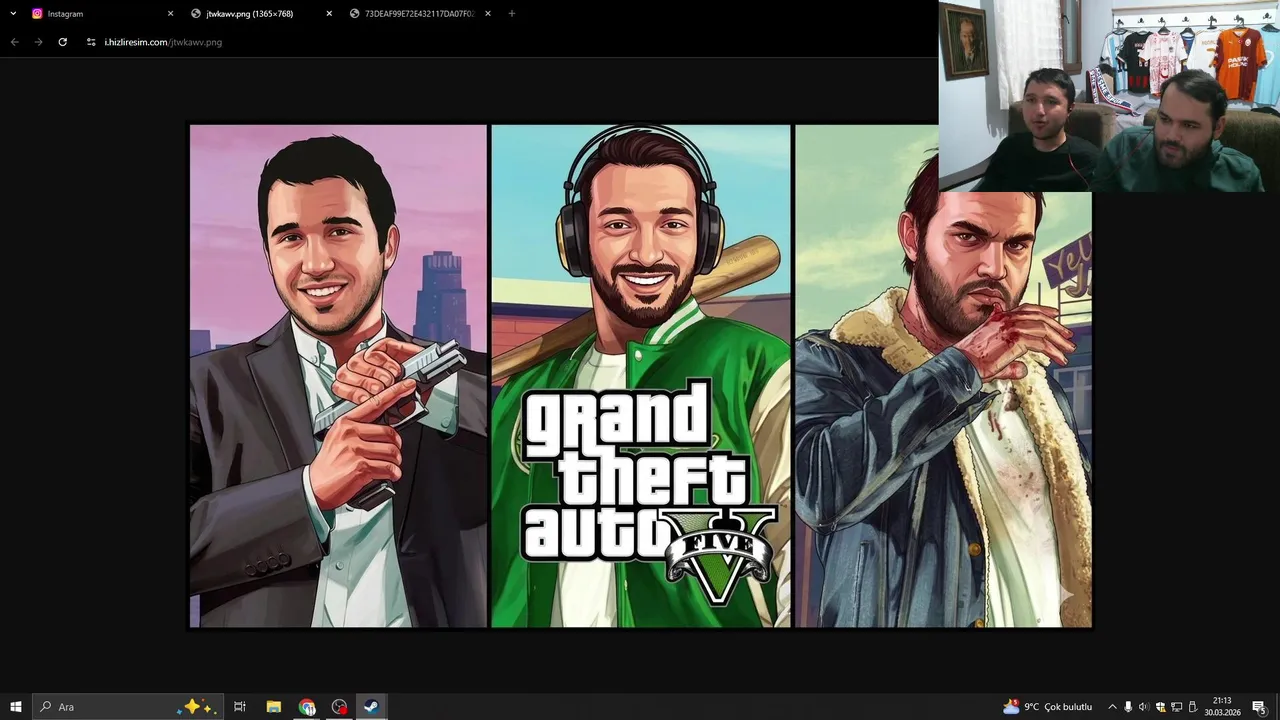Go back to previous page
This screenshot has width=1280, height=720.
[14, 42]
